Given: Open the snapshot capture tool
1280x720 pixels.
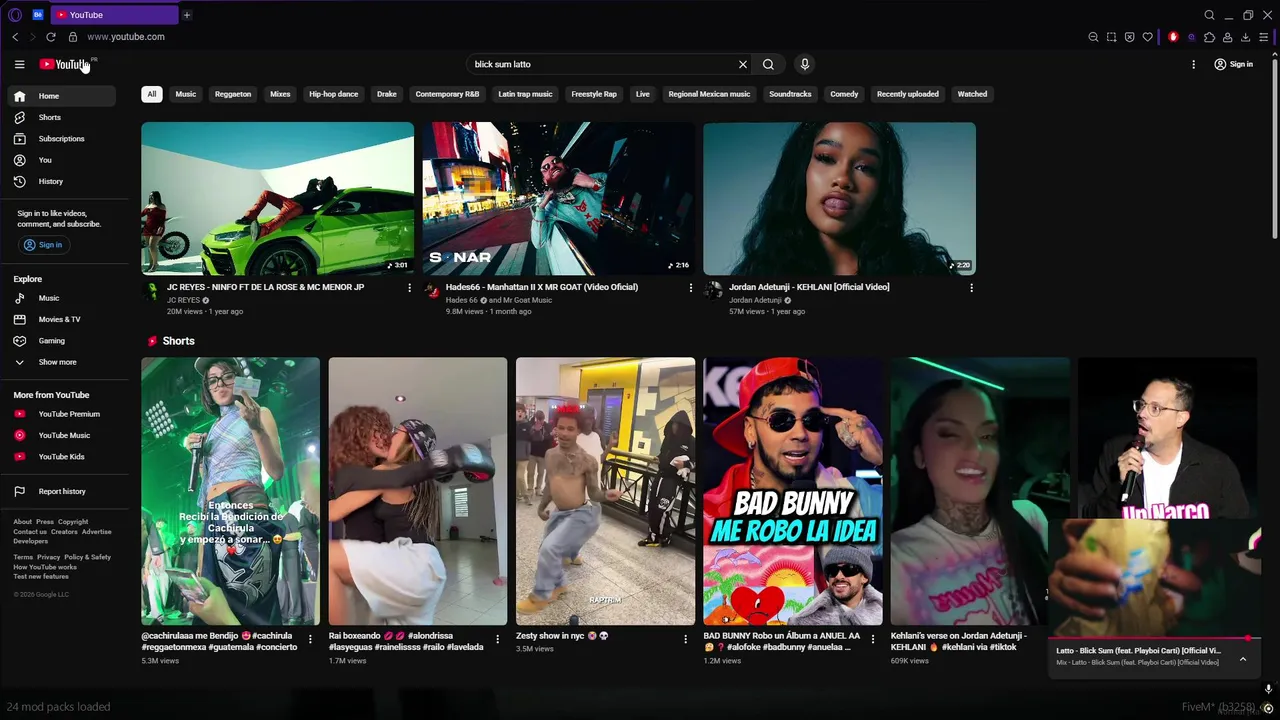Looking at the screenshot, I should click(1111, 37).
